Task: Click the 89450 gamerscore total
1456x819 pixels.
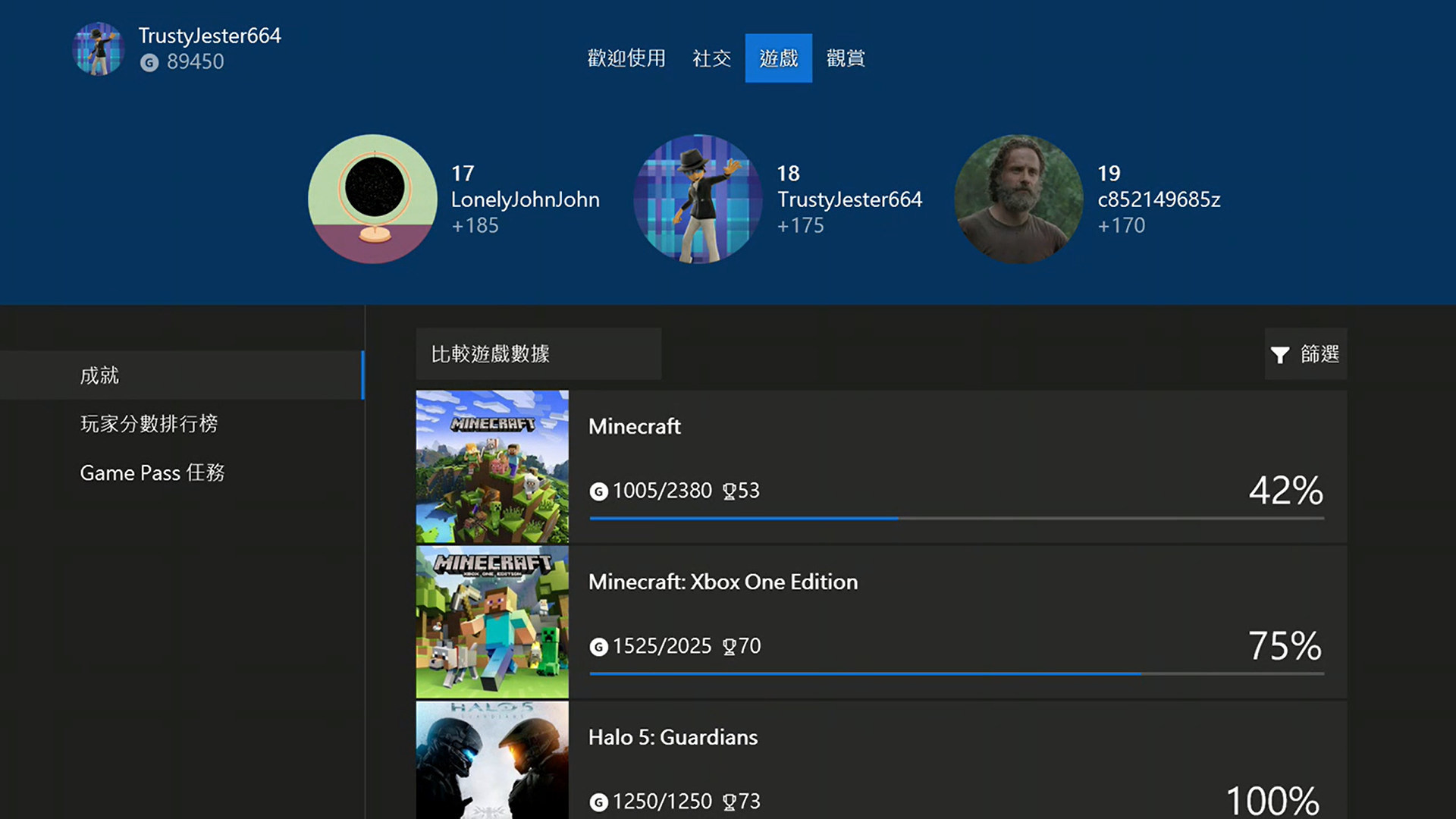Action: pyautogui.click(x=196, y=61)
